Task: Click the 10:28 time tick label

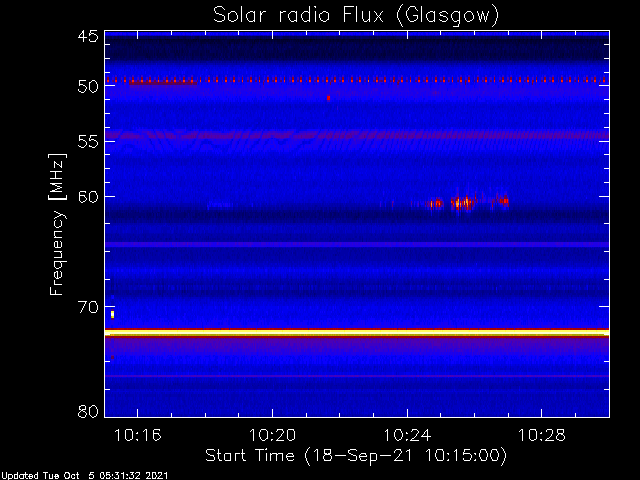Action: coord(542,436)
